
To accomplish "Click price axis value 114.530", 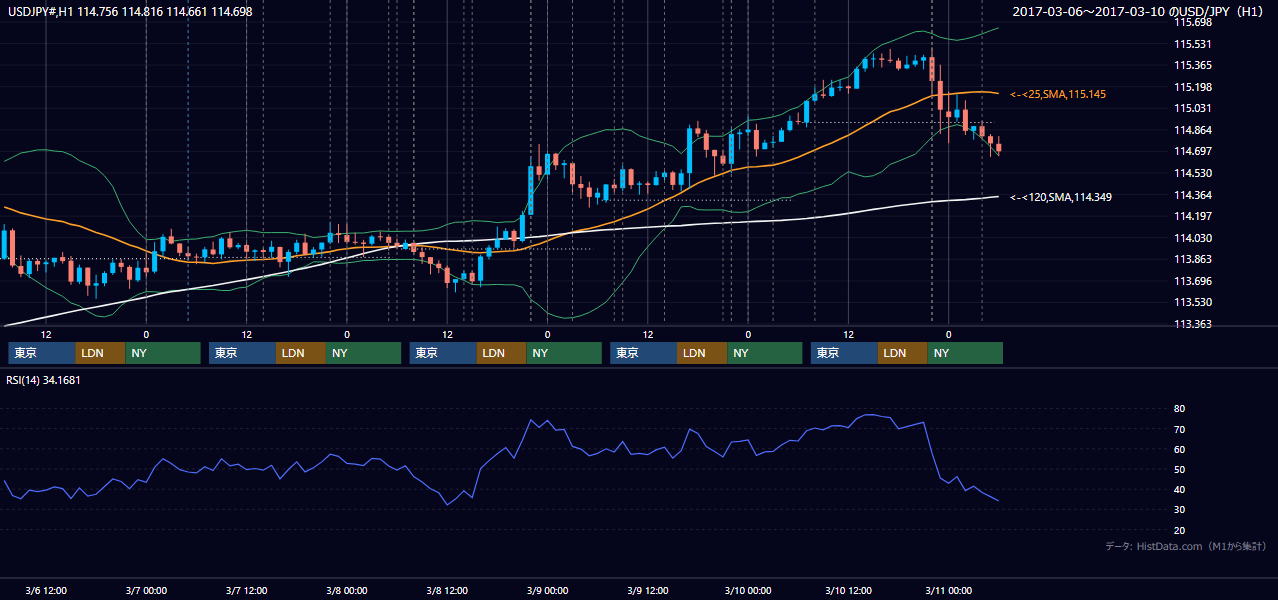I will (1192, 173).
